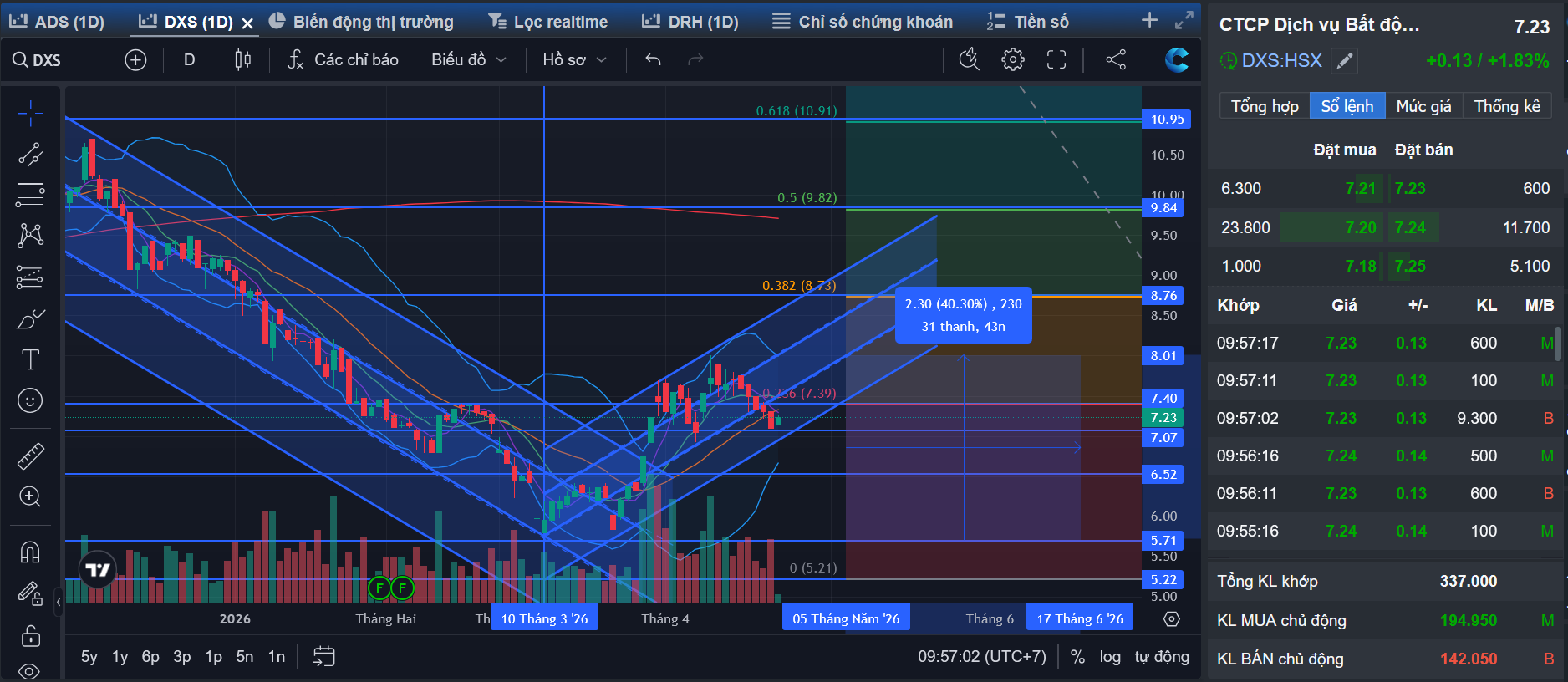Viewport: 1568px width, 682px height.
Task: Open Các chỉ báo indicators dialog
Action: [343, 59]
